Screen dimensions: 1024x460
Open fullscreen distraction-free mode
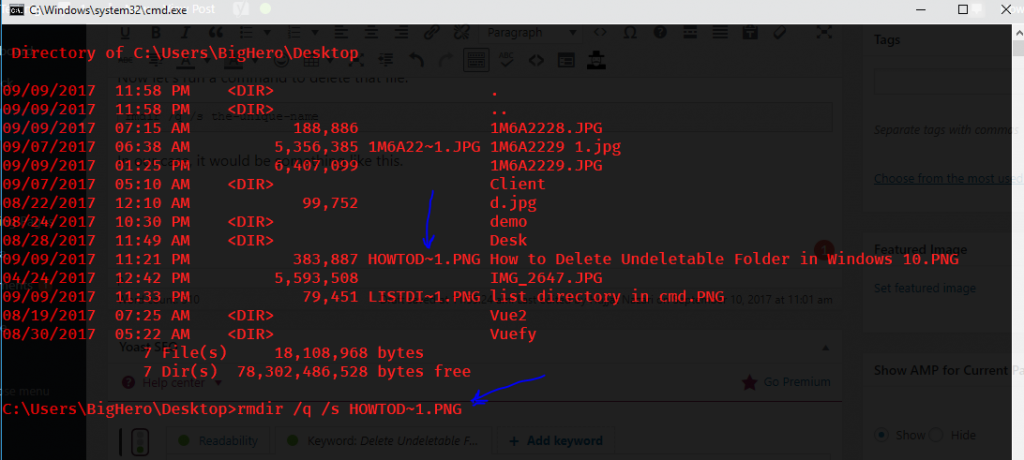[824, 32]
